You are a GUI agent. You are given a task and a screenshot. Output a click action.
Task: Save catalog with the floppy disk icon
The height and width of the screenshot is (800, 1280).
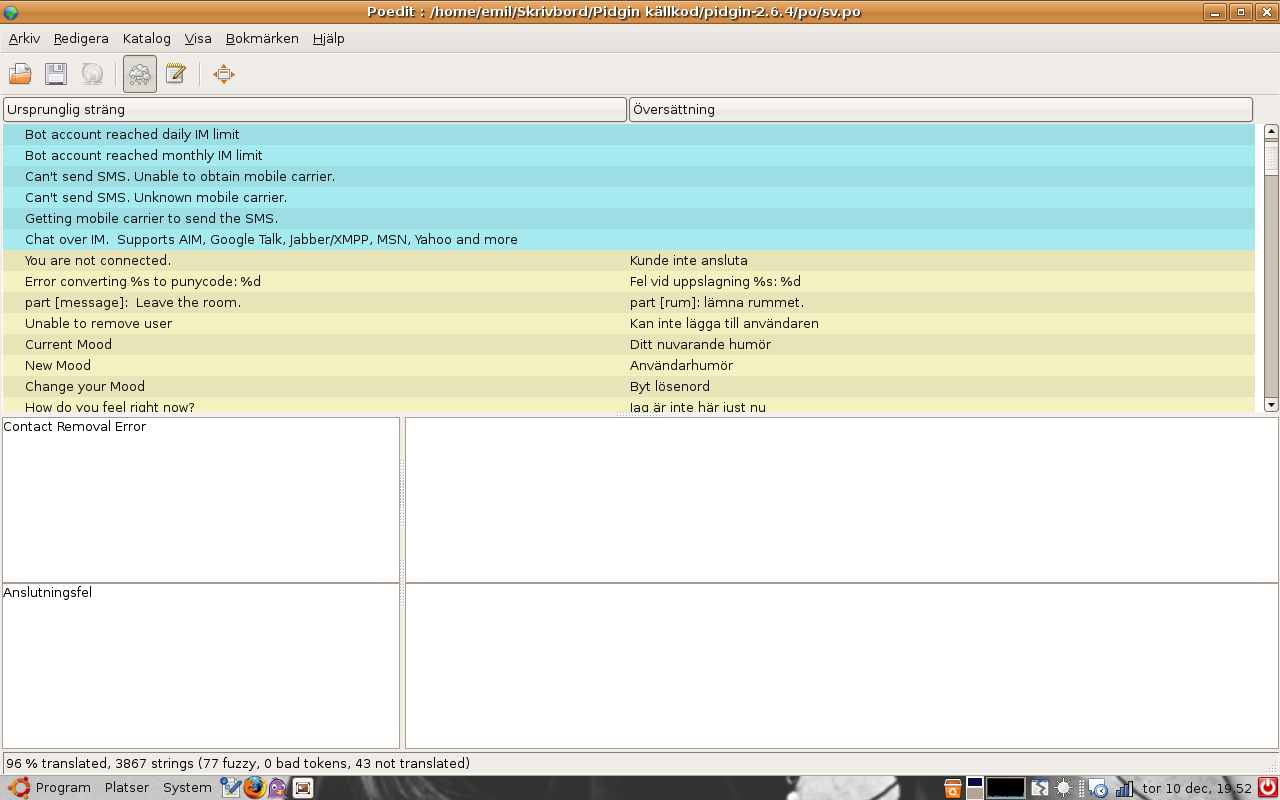56,74
